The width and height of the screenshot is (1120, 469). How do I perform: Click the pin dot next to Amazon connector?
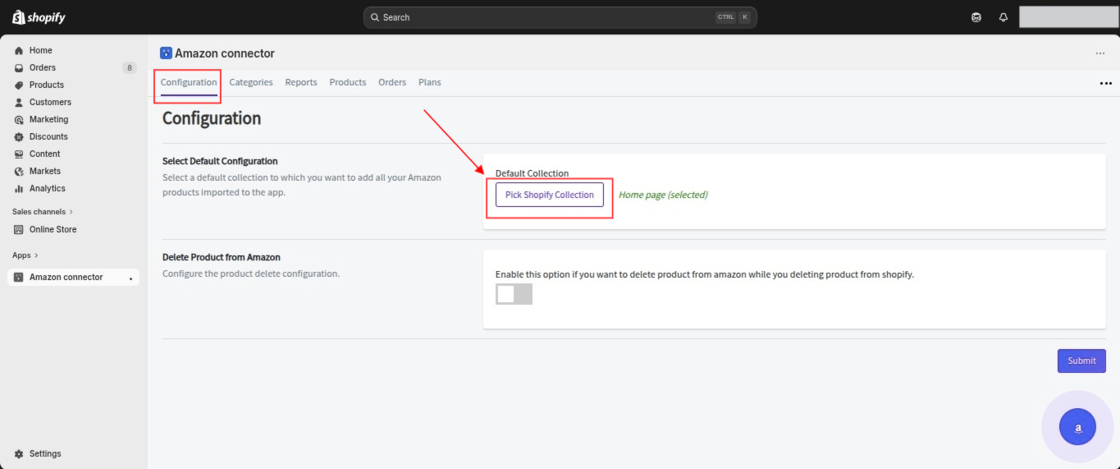[130, 278]
